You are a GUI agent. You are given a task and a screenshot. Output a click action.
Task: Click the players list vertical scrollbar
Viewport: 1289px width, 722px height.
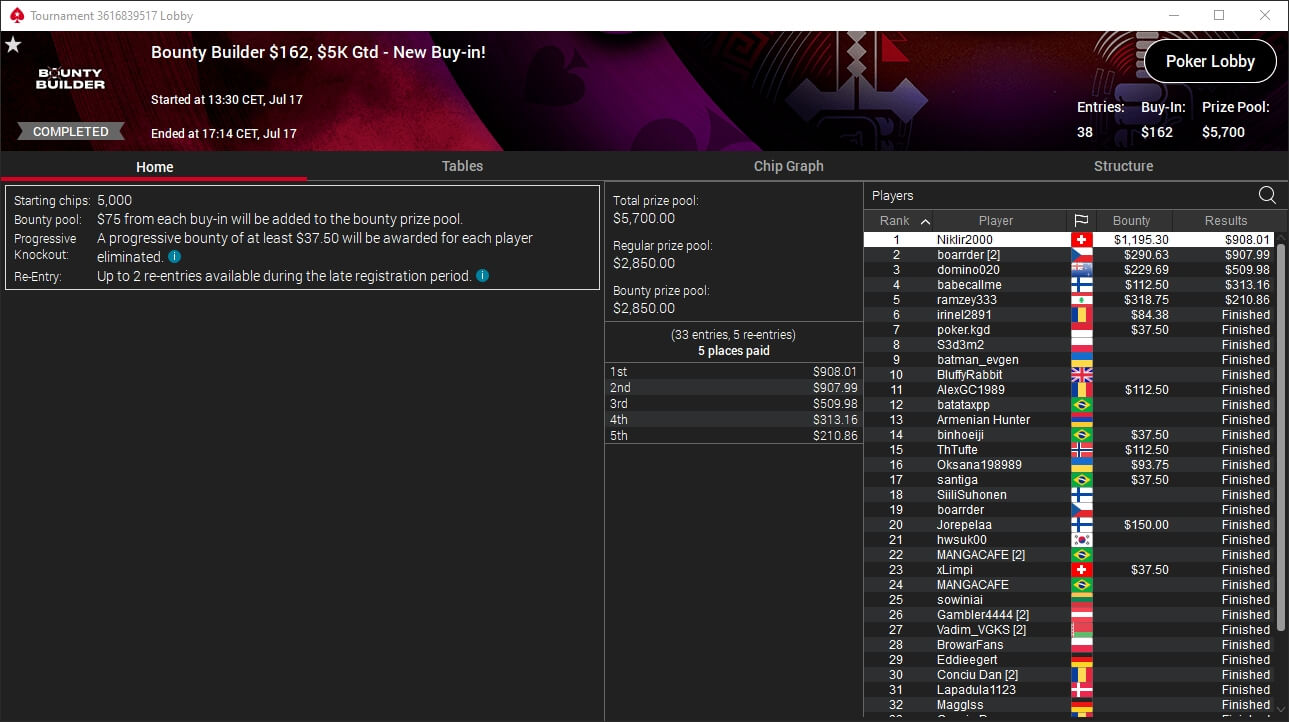1281,438
